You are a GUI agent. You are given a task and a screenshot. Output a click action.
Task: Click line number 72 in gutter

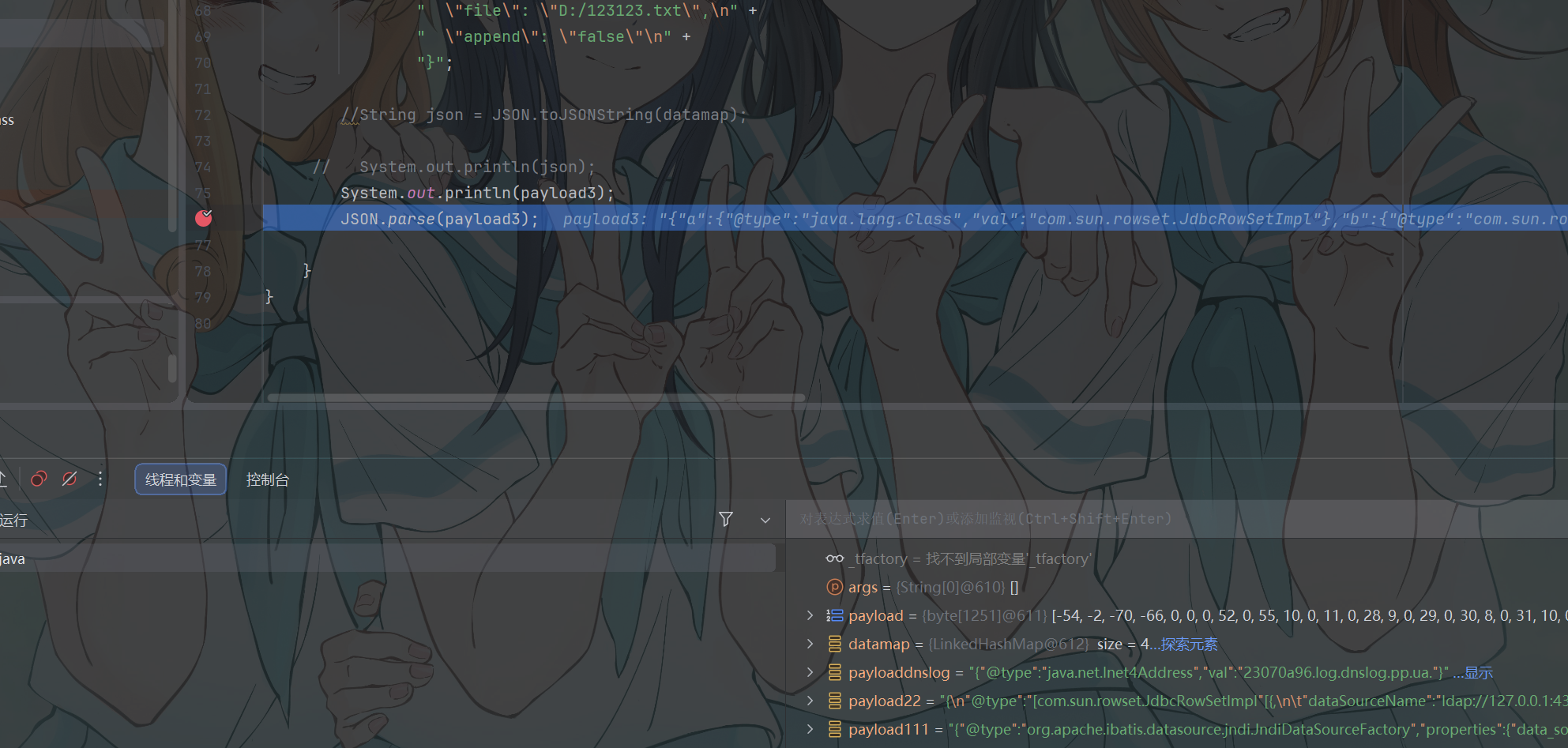click(x=203, y=115)
